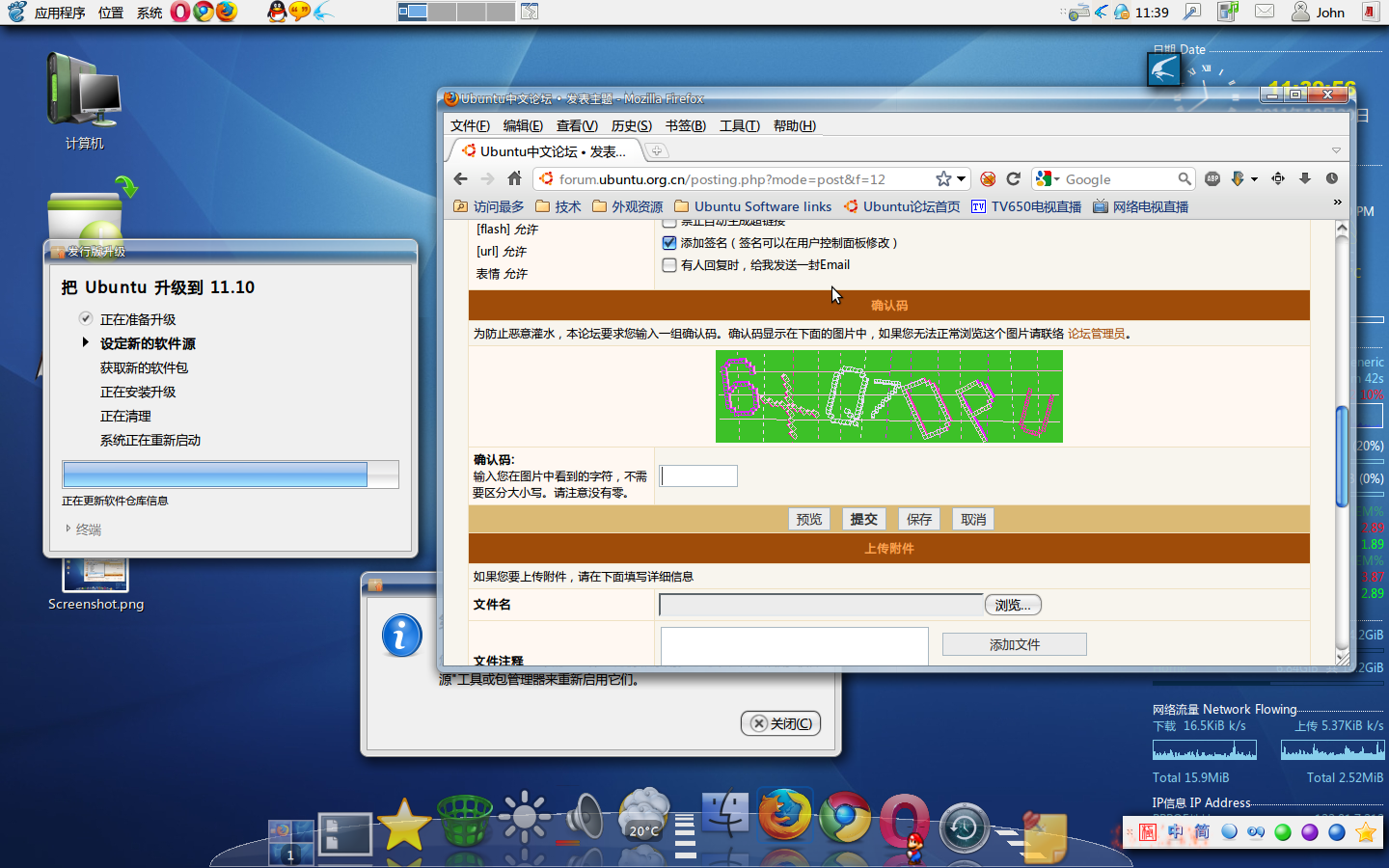The width and height of the screenshot is (1389, 868).
Task: Click the 浏览 browse button
Action: (1013, 605)
